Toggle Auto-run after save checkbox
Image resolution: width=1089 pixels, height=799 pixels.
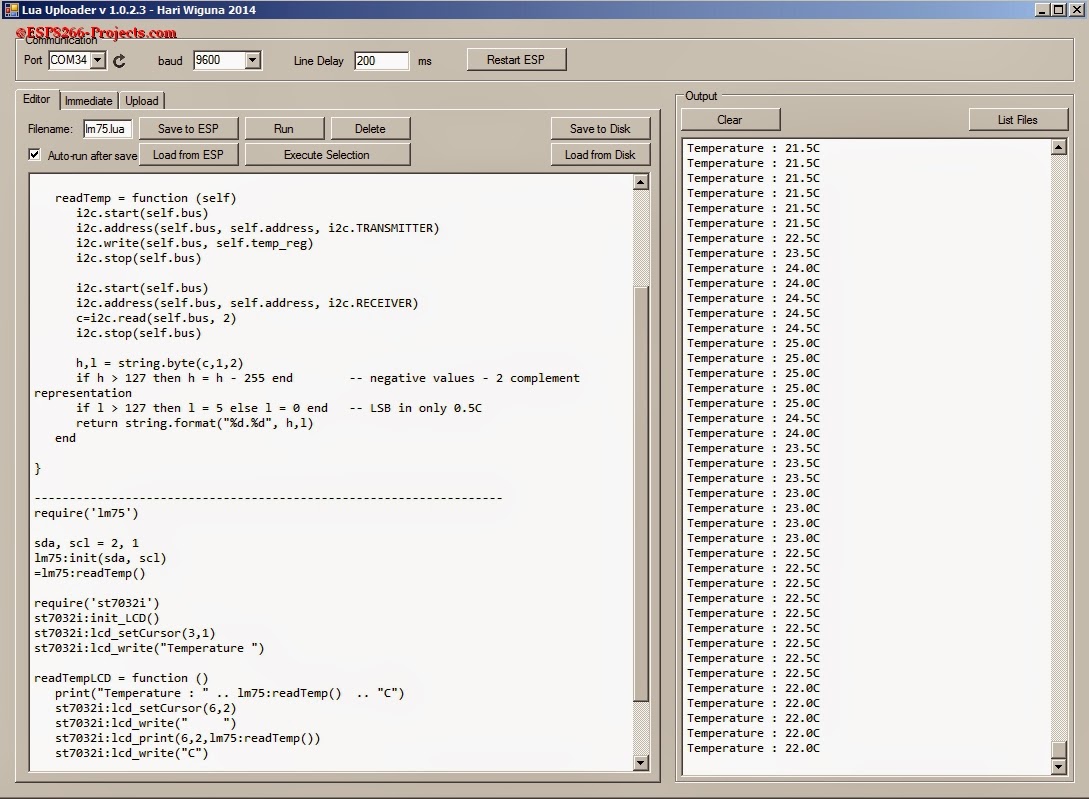(x=34, y=154)
